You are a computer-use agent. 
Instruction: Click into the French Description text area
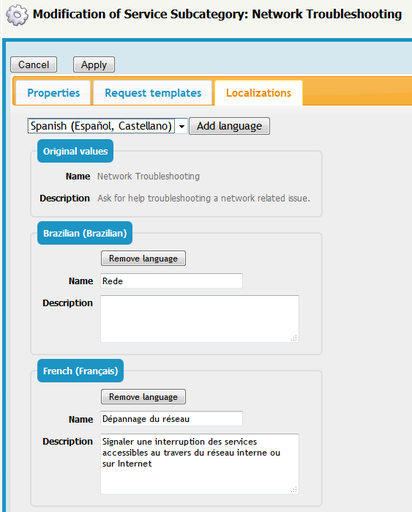click(x=200, y=464)
